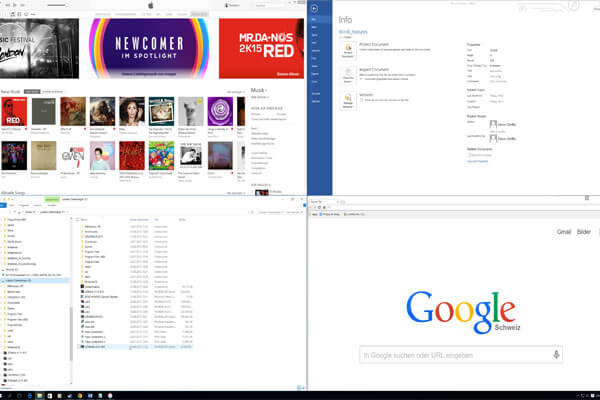Click the iTunes search field

[x=272, y=5]
